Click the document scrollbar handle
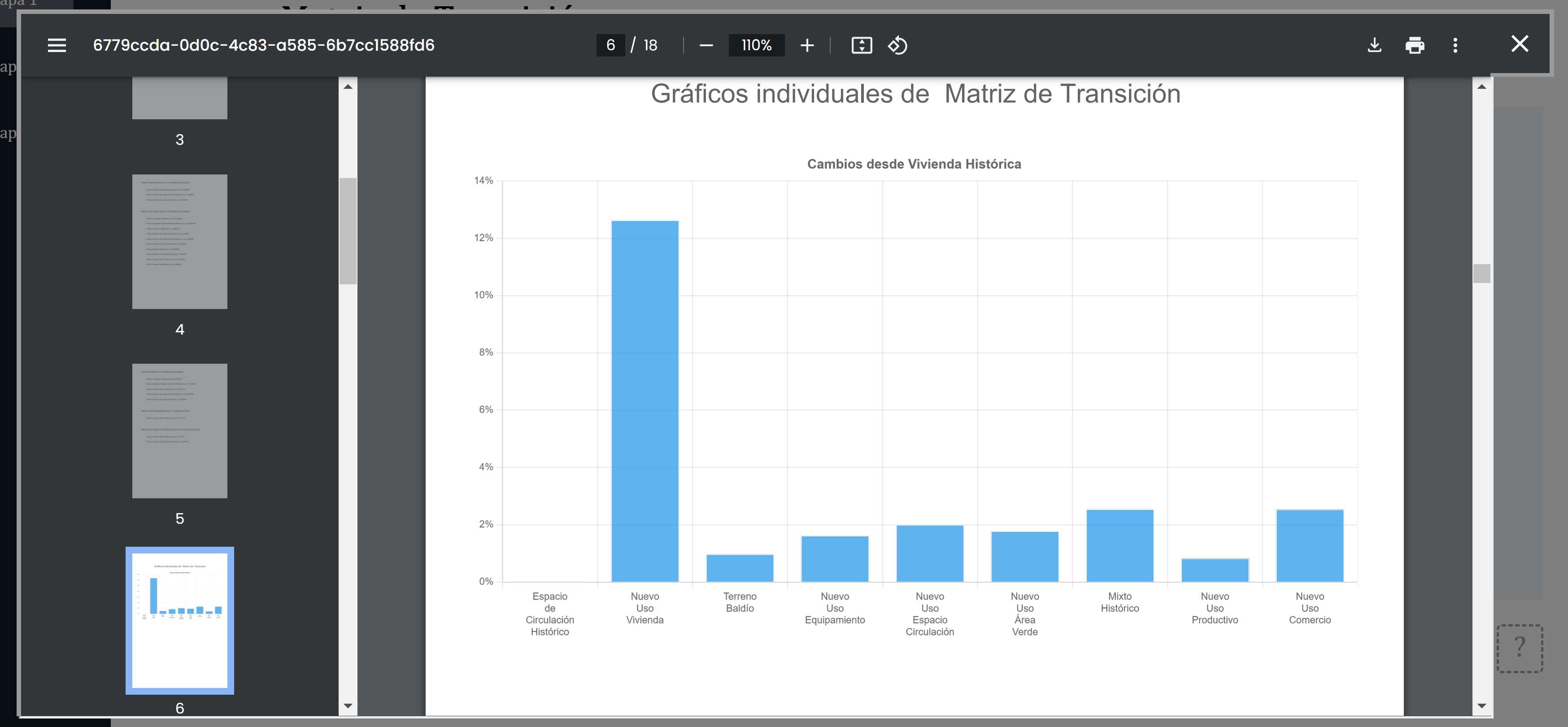This screenshot has width=1568, height=727. coord(1481,274)
